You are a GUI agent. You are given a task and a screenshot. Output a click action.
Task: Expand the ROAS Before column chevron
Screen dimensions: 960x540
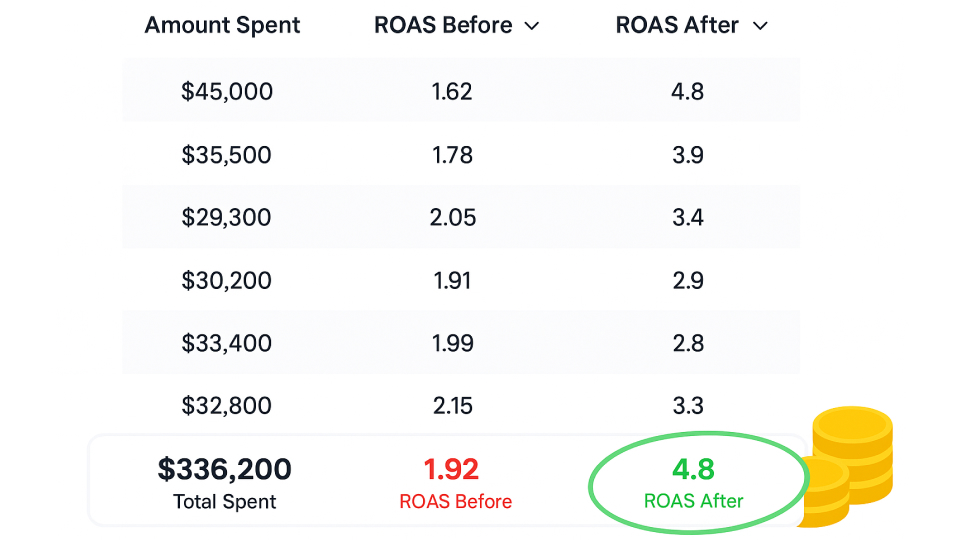[x=532, y=26]
